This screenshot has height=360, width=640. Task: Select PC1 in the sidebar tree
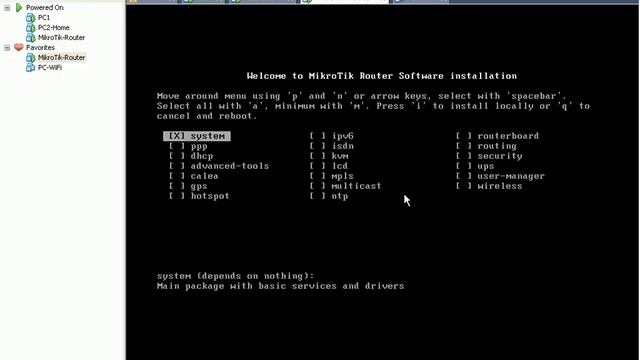(x=44, y=18)
